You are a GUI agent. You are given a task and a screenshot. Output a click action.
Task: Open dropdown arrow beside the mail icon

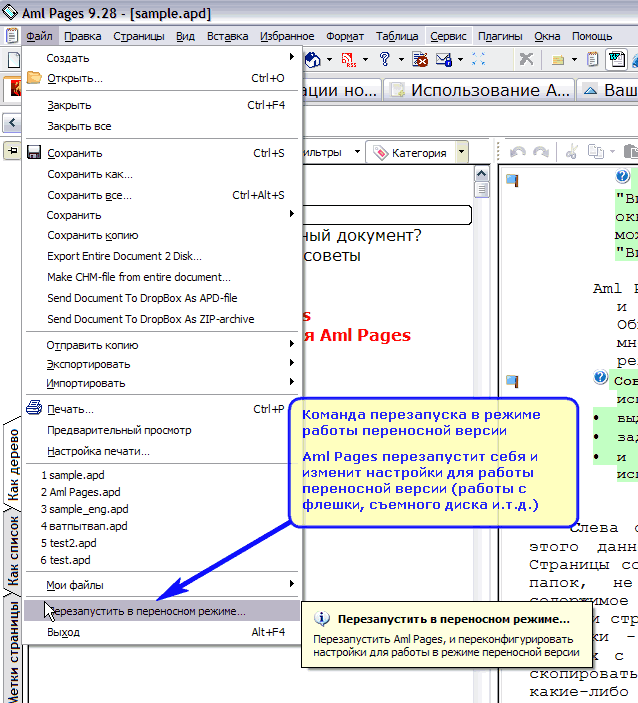point(460,59)
